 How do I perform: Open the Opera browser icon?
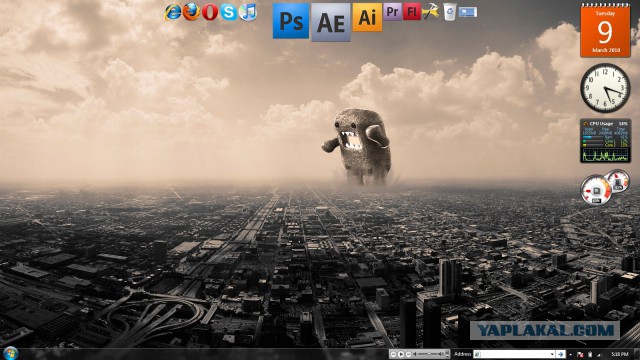point(210,12)
